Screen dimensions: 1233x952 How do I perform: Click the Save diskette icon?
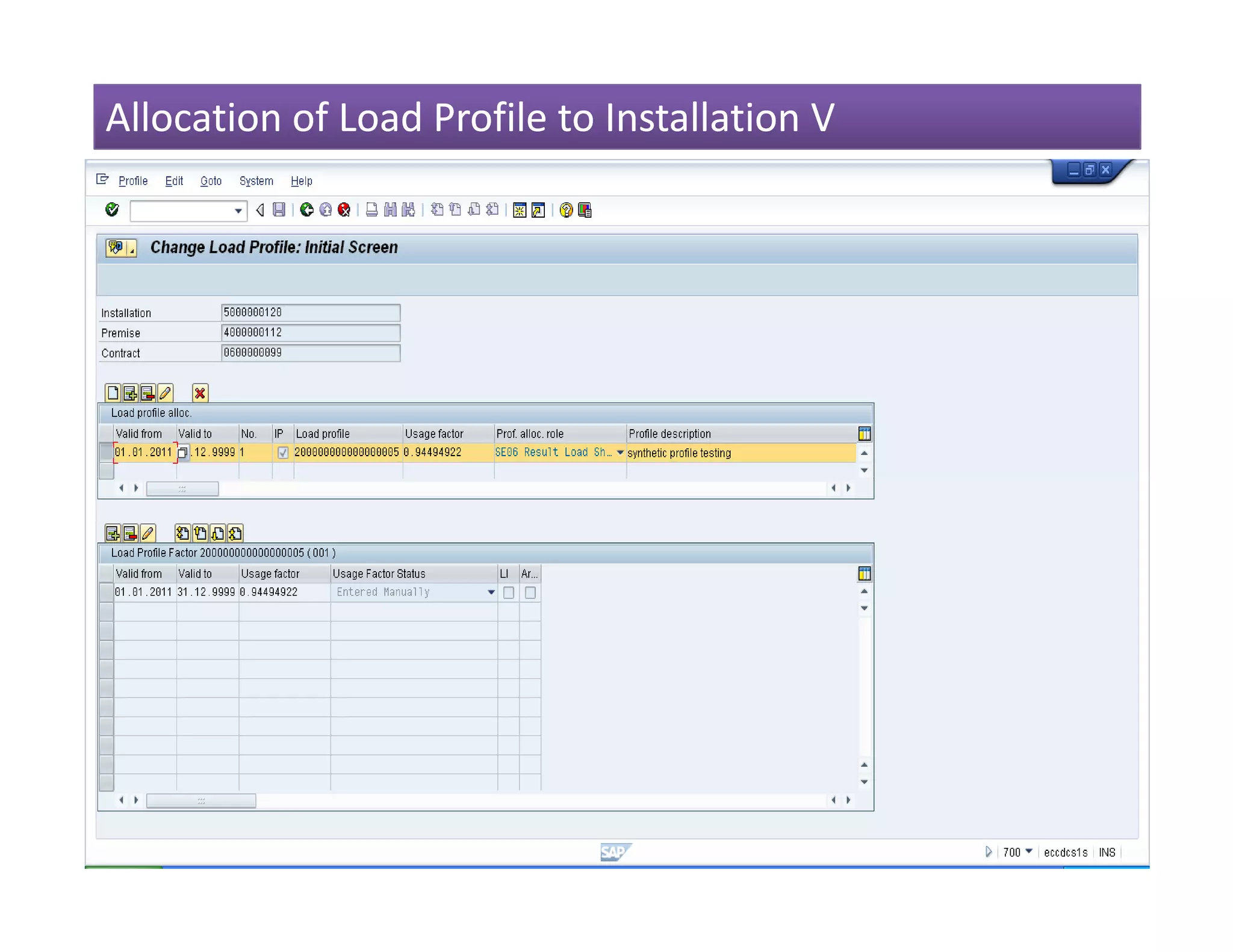(279, 209)
